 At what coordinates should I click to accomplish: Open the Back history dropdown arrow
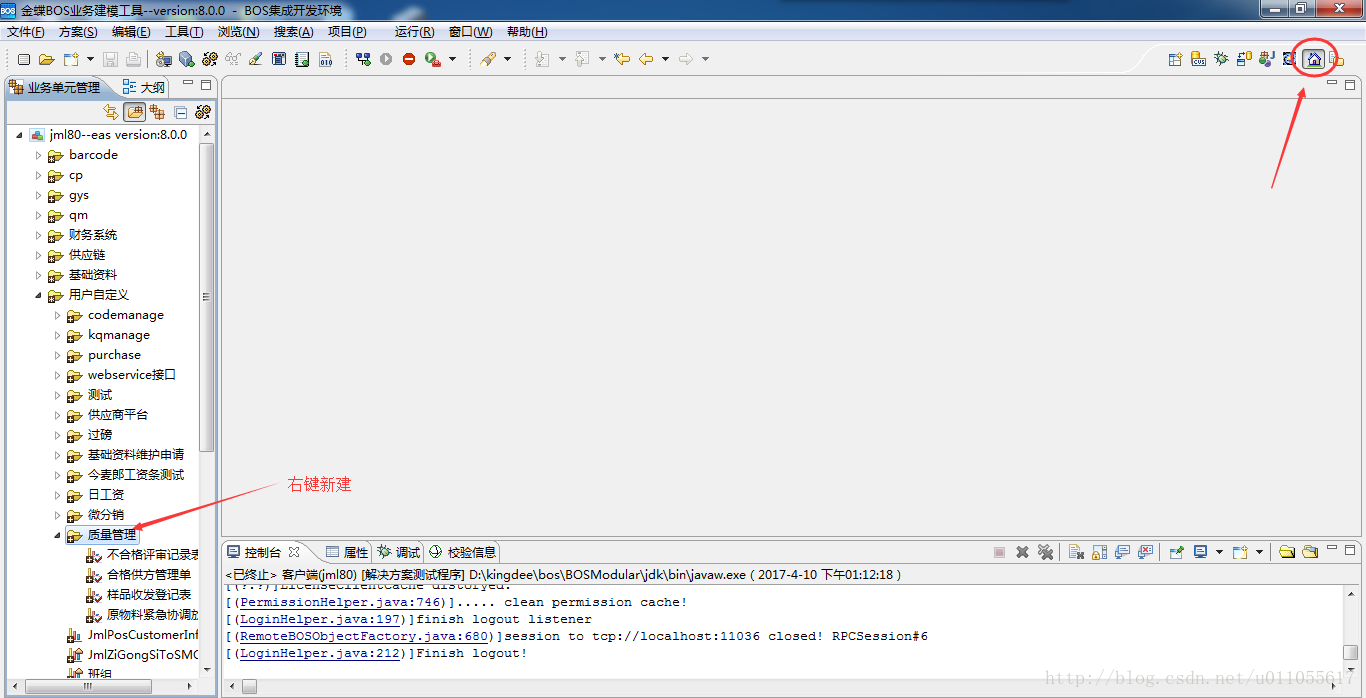[665, 60]
